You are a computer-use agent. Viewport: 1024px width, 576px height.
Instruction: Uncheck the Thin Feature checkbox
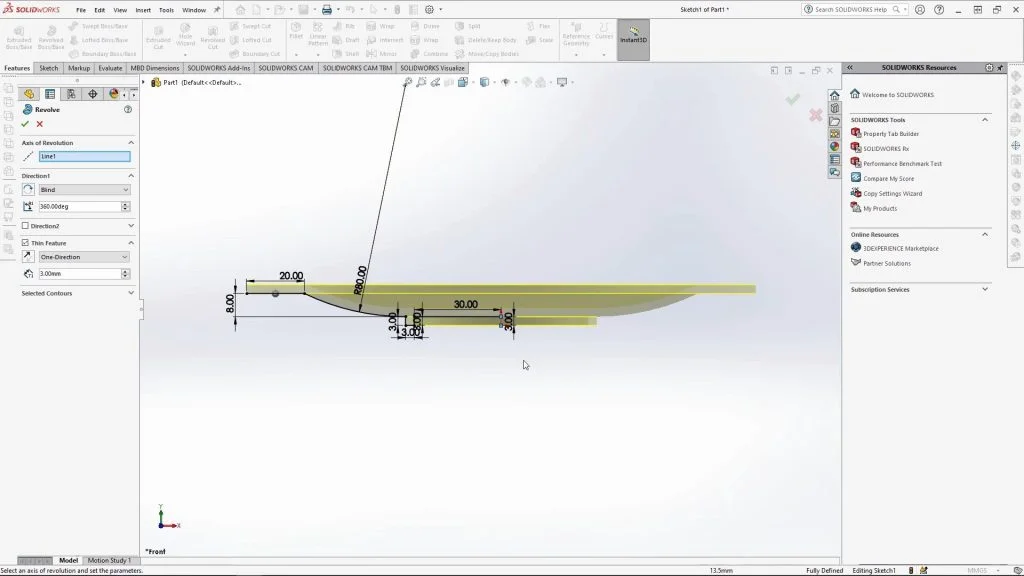(x=25, y=243)
